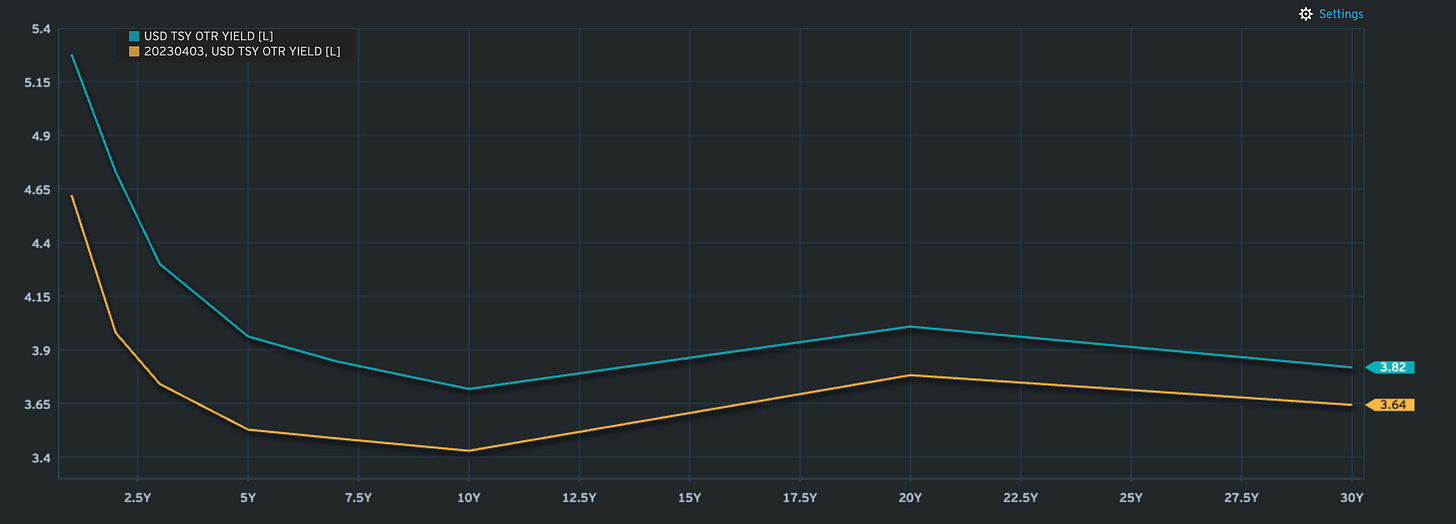Image resolution: width=1456 pixels, height=524 pixels.
Task: Click the 3.4 y-axis label
Action: [41, 458]
